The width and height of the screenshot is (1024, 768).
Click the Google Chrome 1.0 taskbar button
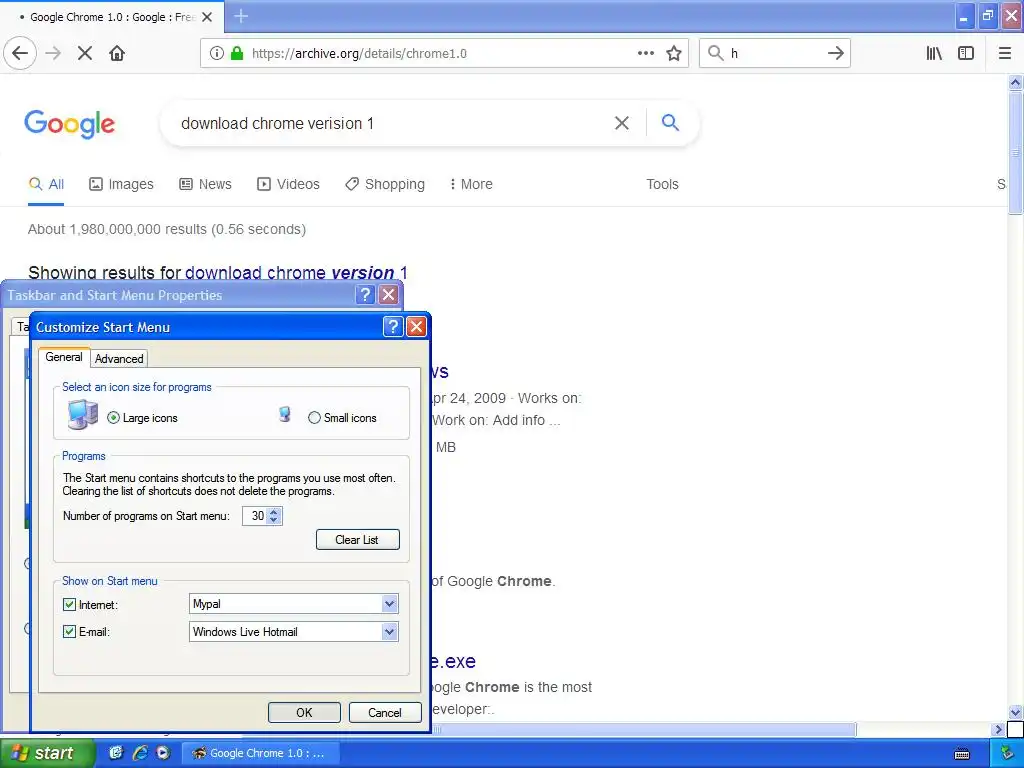[261, 753]
